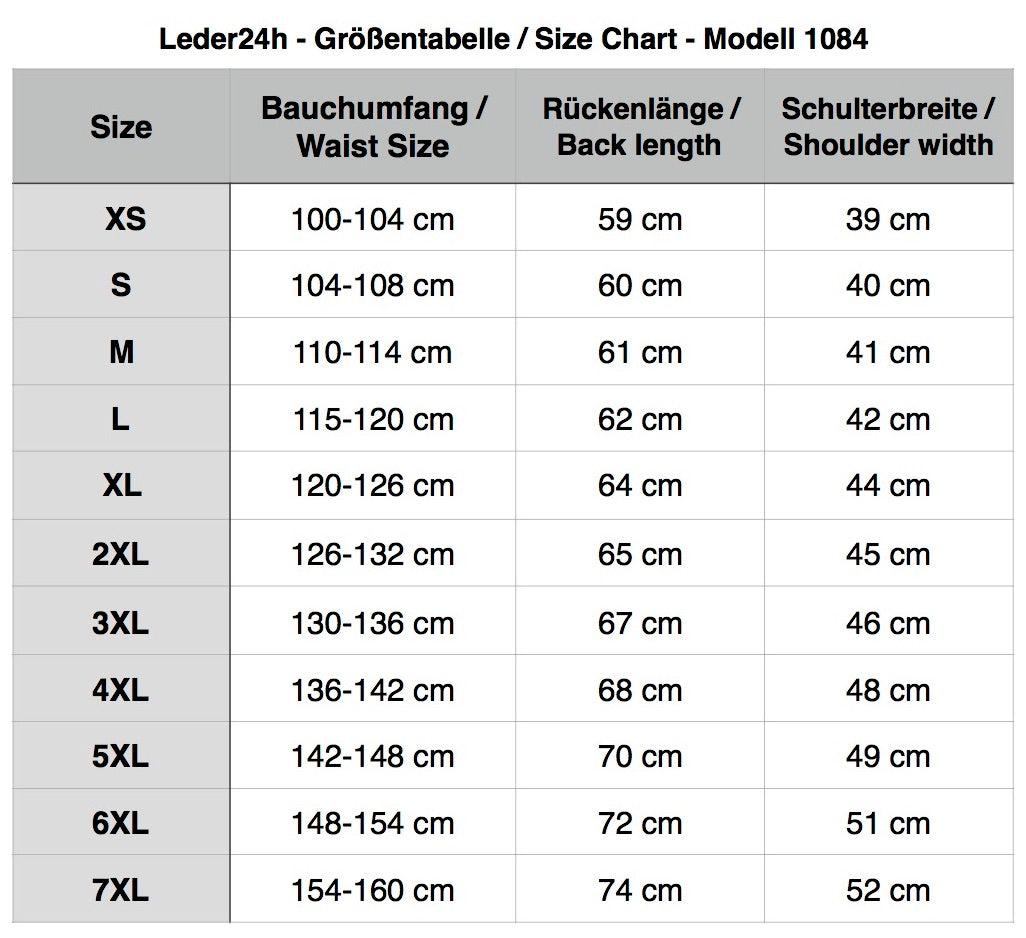
Task: Select the 2XL size row label
Action: (120, 554)
